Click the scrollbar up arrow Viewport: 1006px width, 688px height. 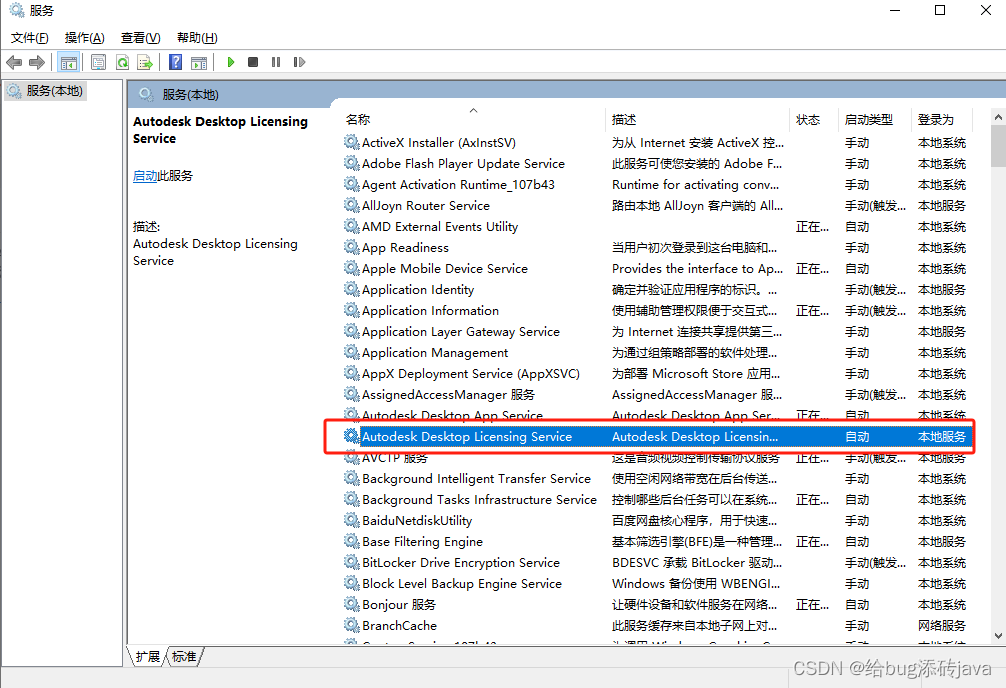[x=998, y=117]
